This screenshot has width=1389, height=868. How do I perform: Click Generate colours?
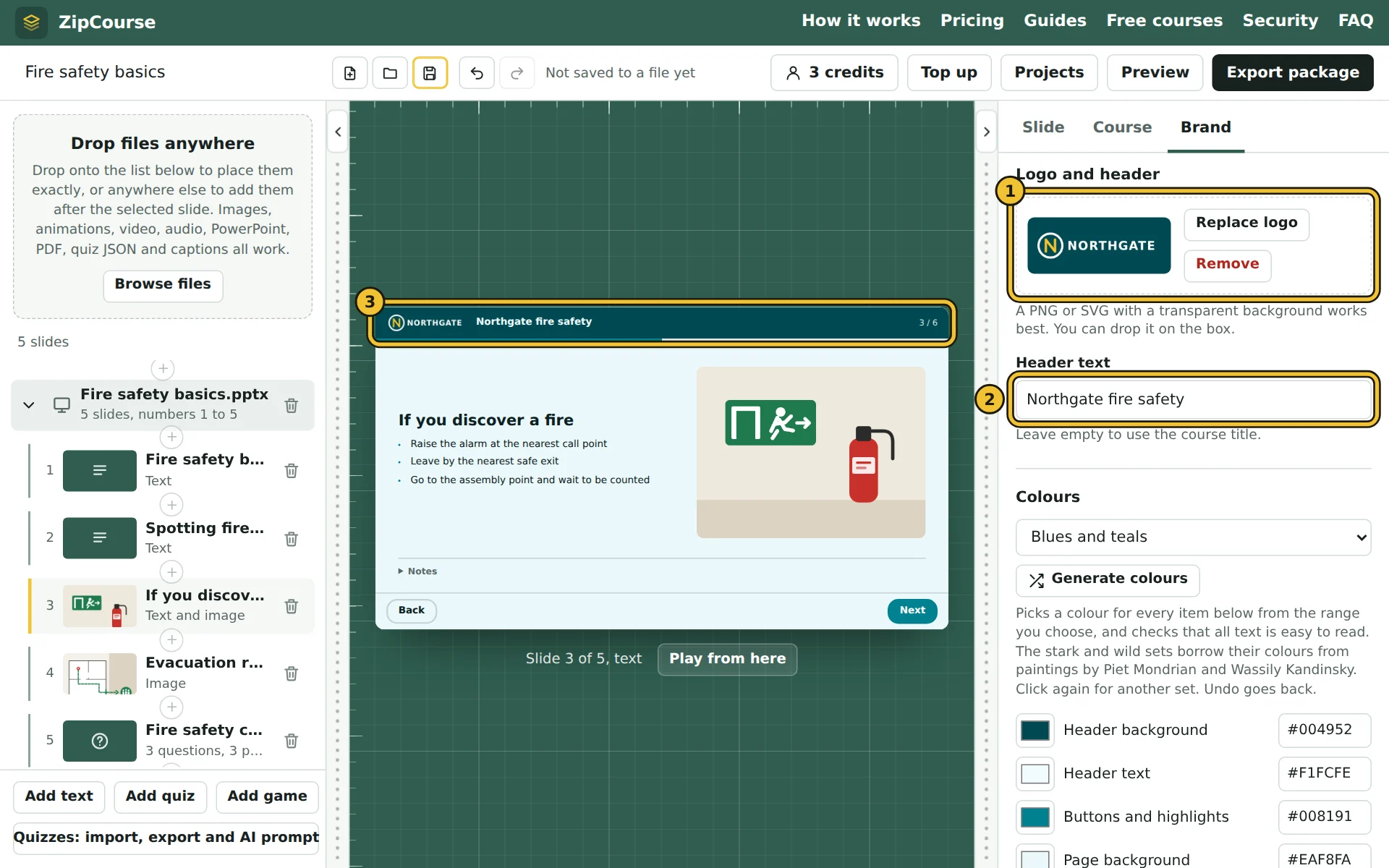[x=1108, y=580]
